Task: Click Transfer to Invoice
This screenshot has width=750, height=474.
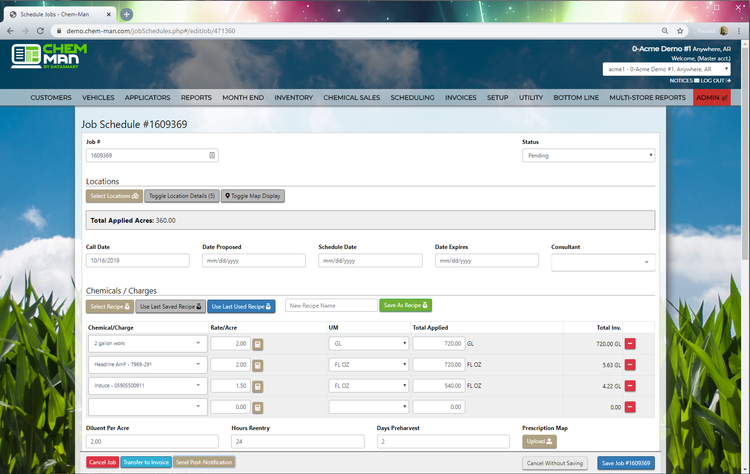Action: [146, 462]
